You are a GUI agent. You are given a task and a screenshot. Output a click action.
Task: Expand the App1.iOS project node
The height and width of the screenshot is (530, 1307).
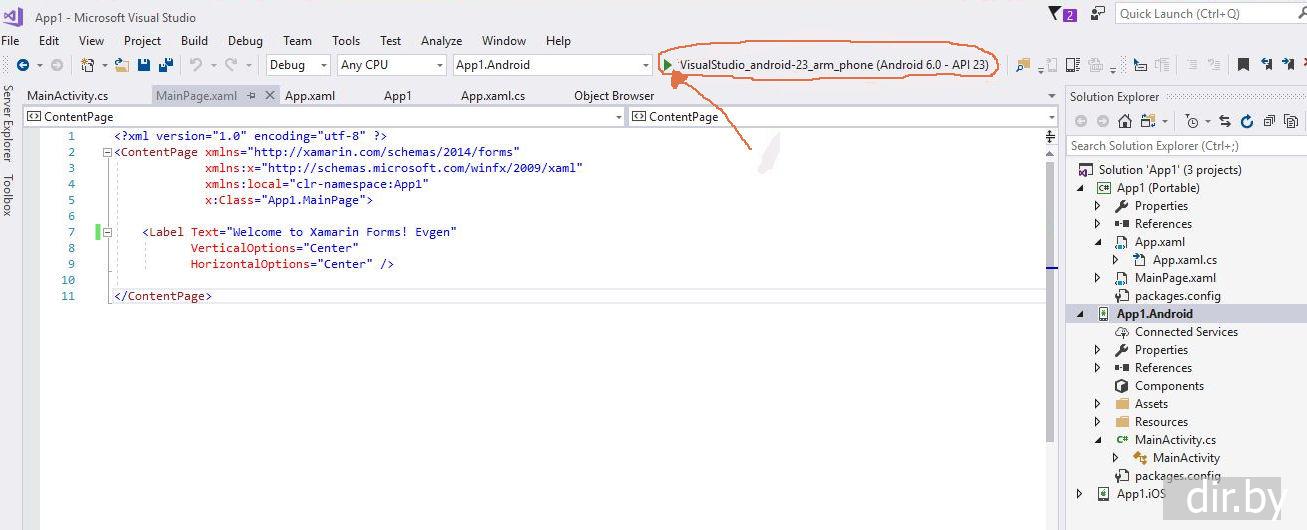coord(1079,494)
